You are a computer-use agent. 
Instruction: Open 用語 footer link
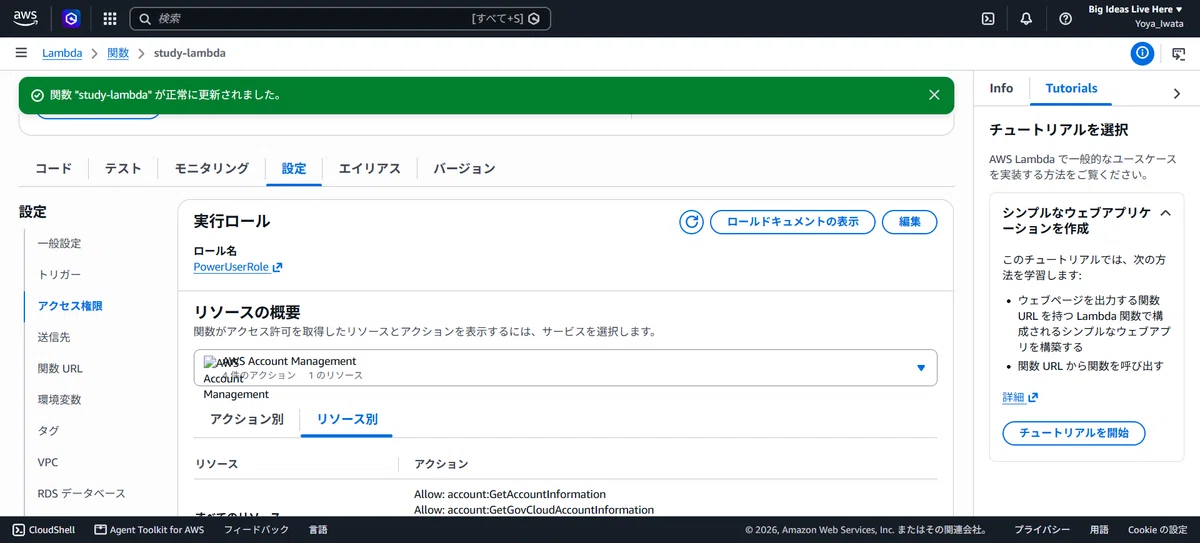[1099, 530]
